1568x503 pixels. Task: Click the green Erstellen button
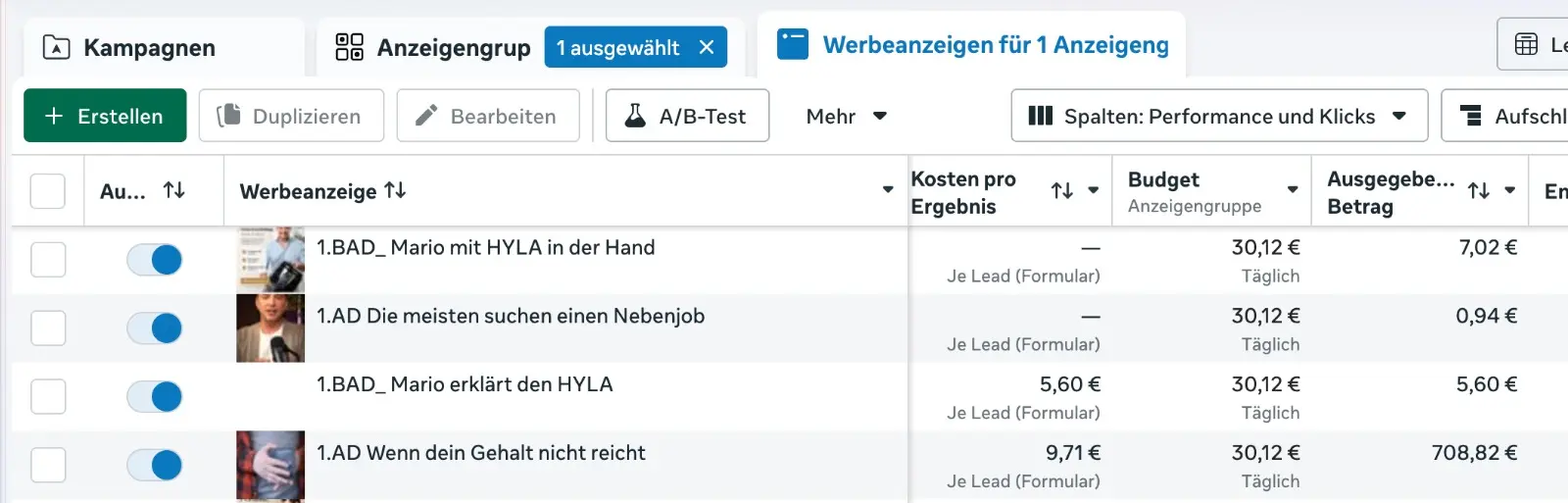click(105, 116)
